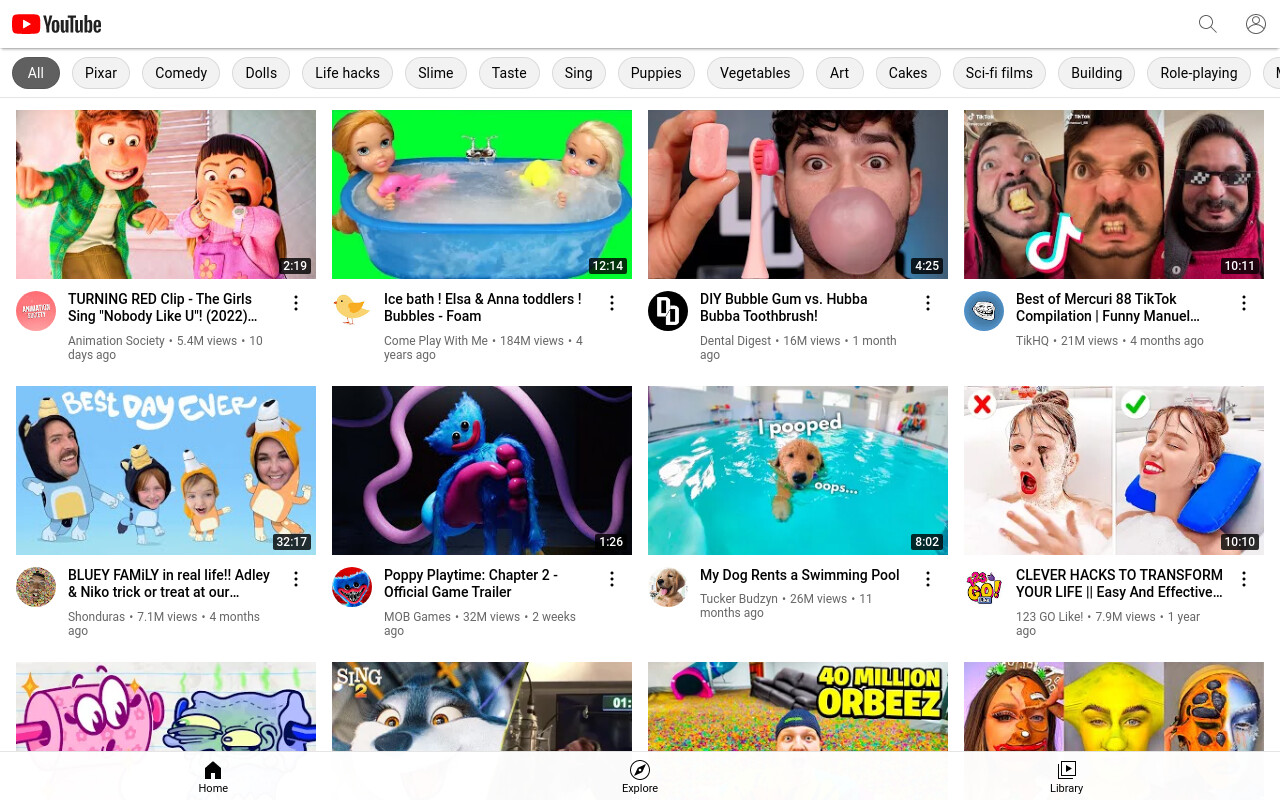Filter videos by Vegetables
Viewport: 1280px width, 800px height.
(755, 73)
